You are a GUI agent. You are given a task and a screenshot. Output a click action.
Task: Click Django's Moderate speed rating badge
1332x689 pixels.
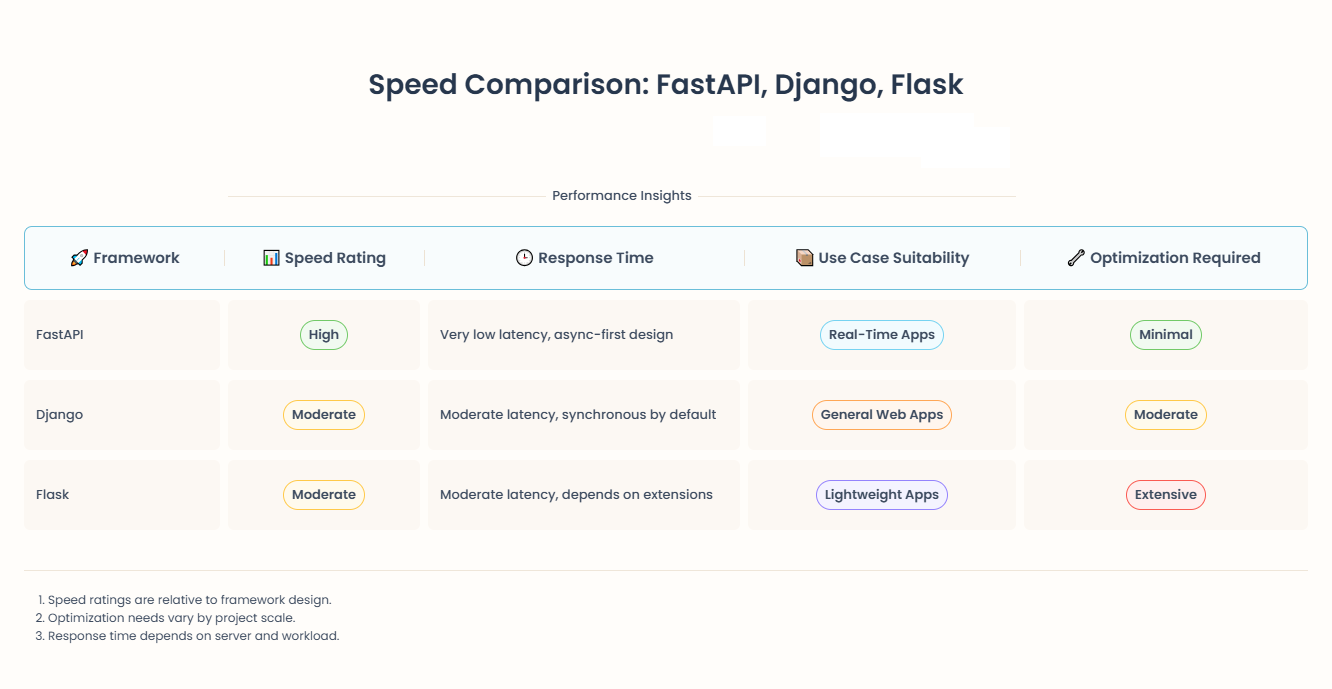324,415
